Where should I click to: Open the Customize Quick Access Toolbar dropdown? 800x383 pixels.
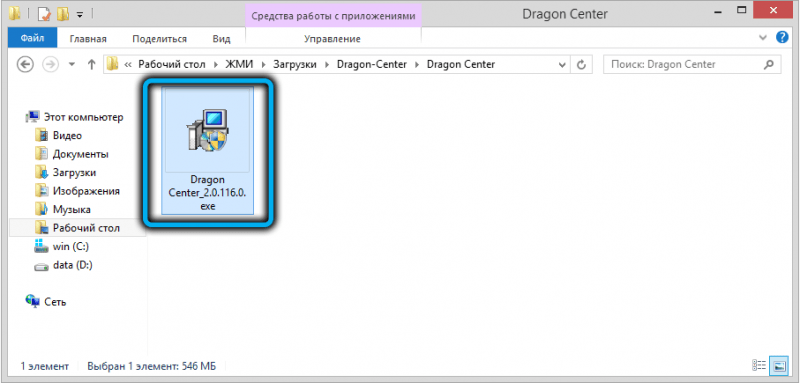[x=80, y=14]
